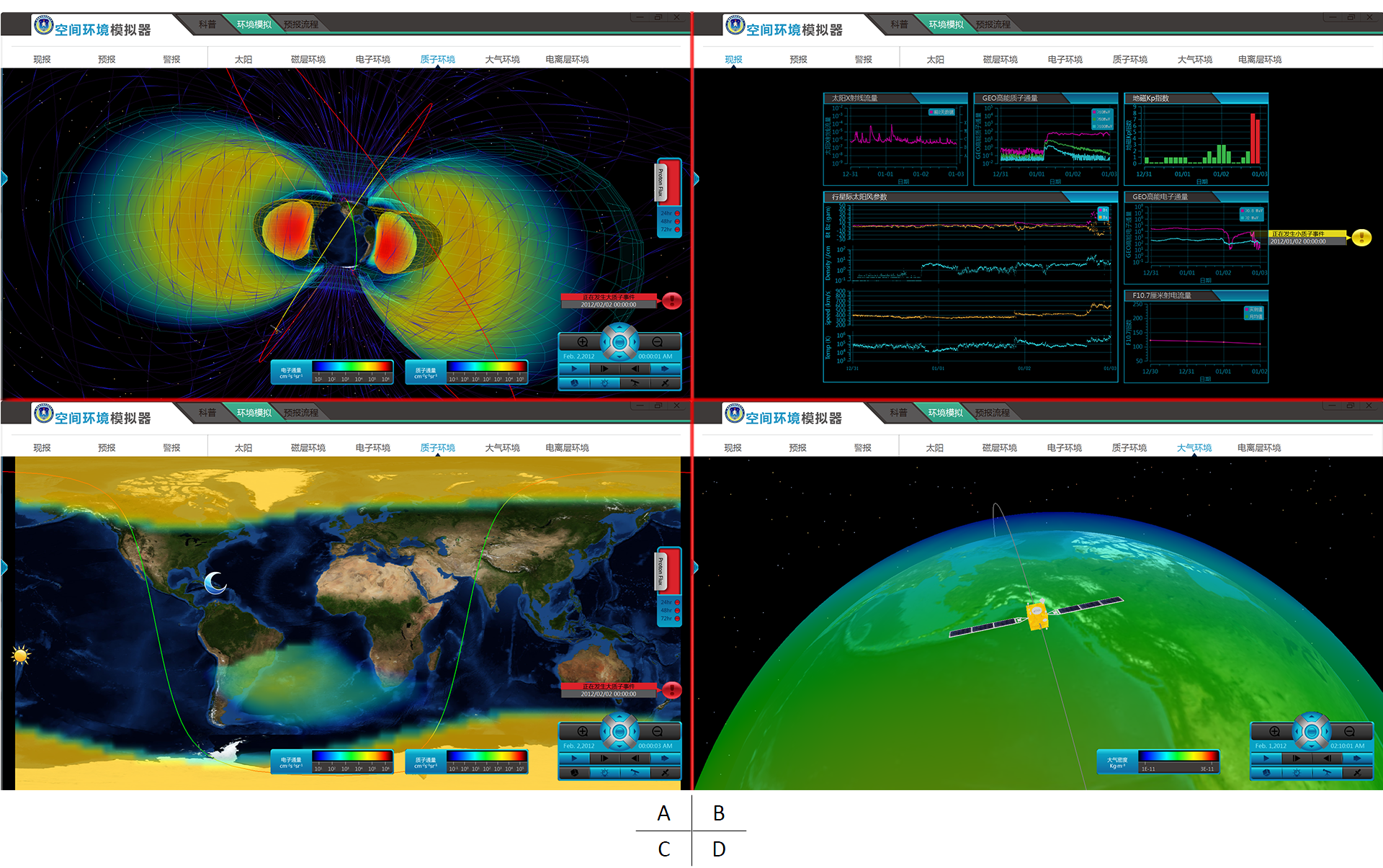This screenshot has width=1383, height=868.
Task: Select the 48hr forecast option in window A
Action: pos(670,221)
